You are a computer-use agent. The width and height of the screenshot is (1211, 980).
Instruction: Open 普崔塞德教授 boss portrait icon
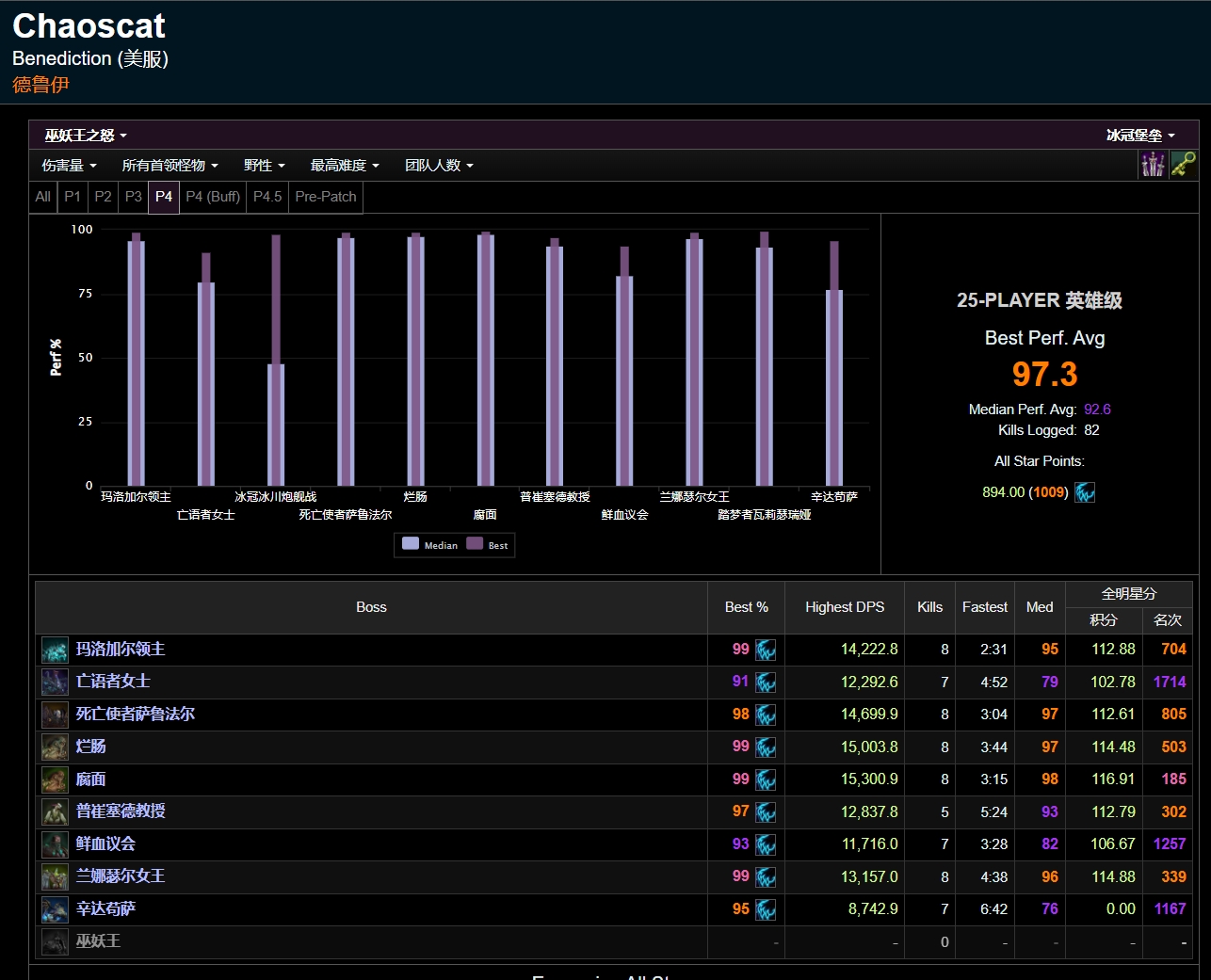click(x=55, y=811)
